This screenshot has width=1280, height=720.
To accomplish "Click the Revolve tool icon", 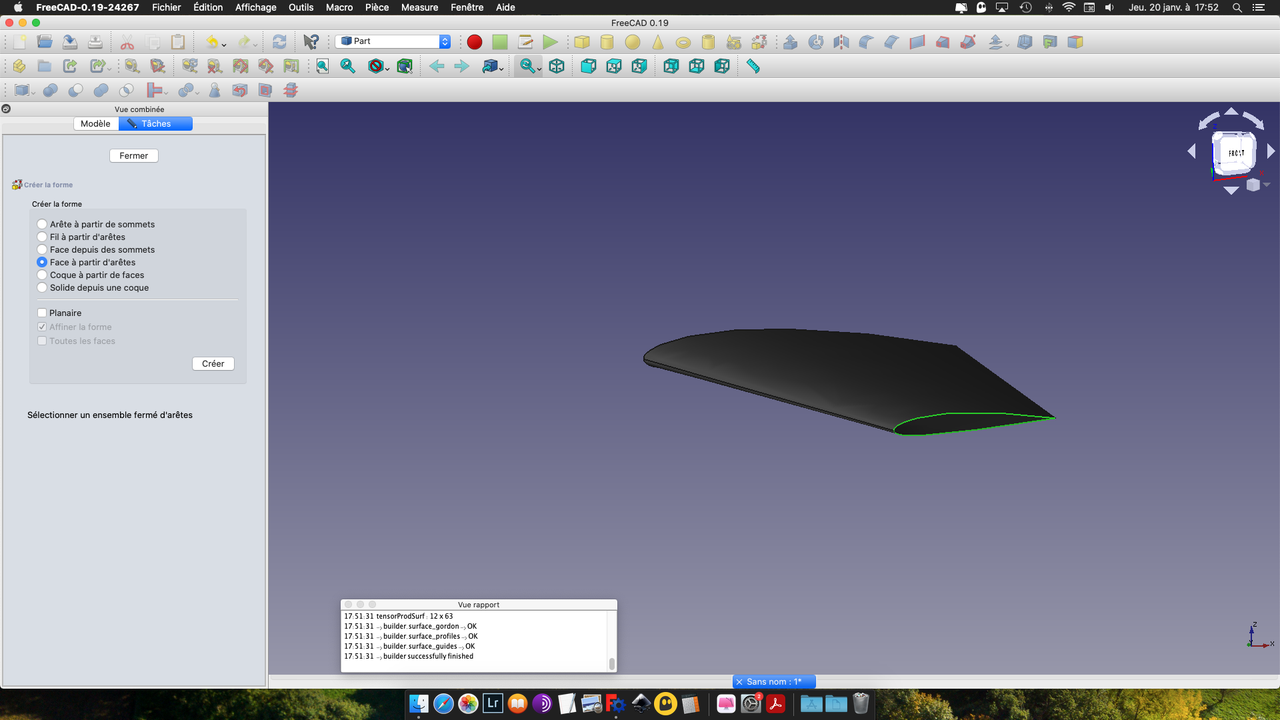I will (x=816, y=42).
